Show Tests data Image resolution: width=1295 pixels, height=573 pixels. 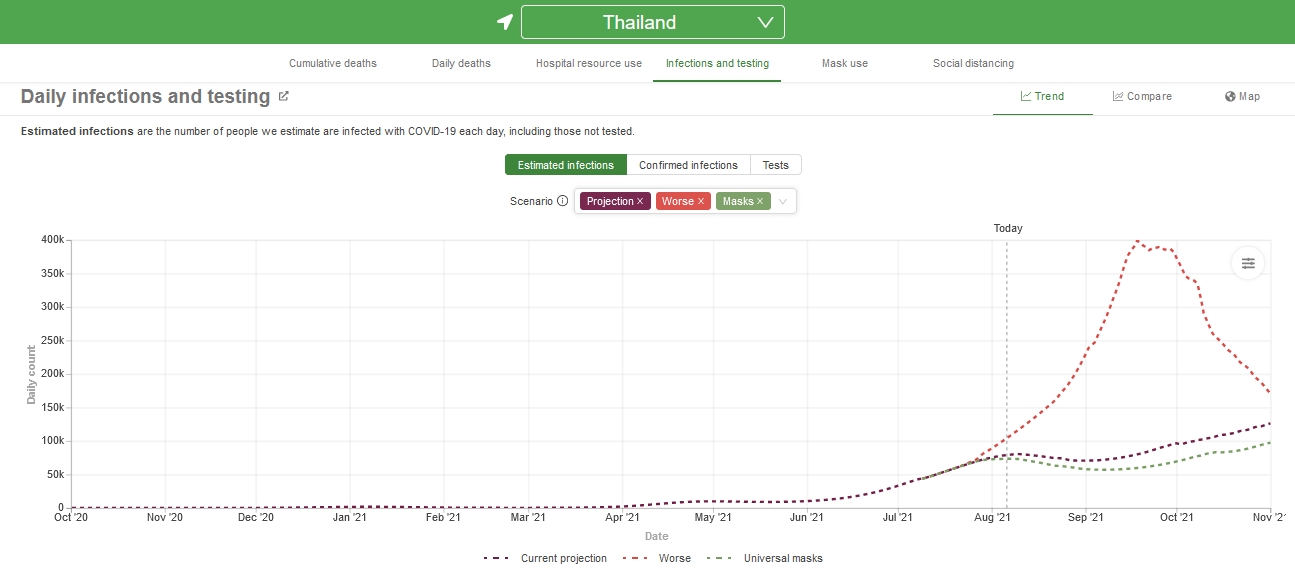click(776, 165)
